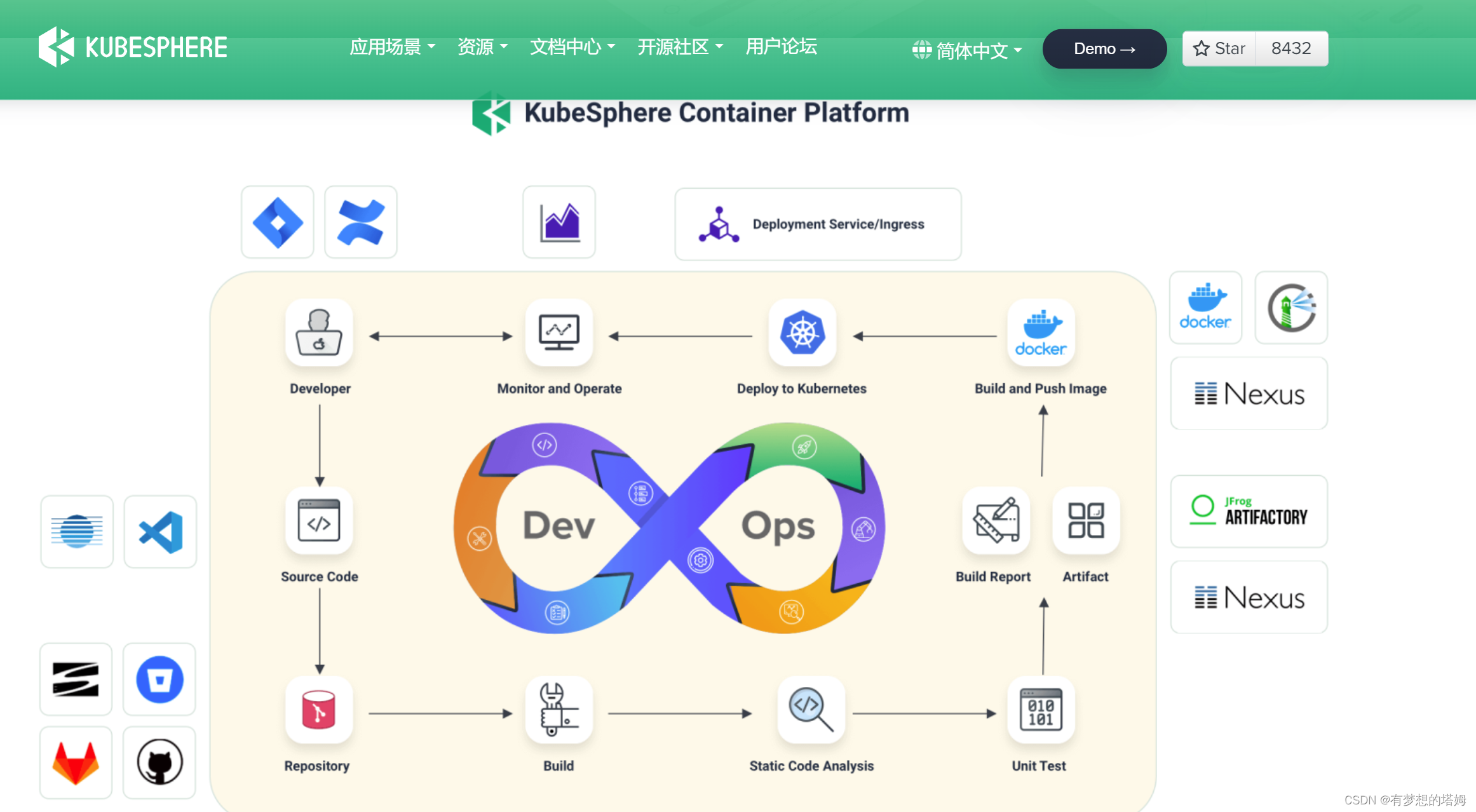Click the KubeSphere Container Platform title
This screenshot has width=1476, height=812.
(717, 113)
